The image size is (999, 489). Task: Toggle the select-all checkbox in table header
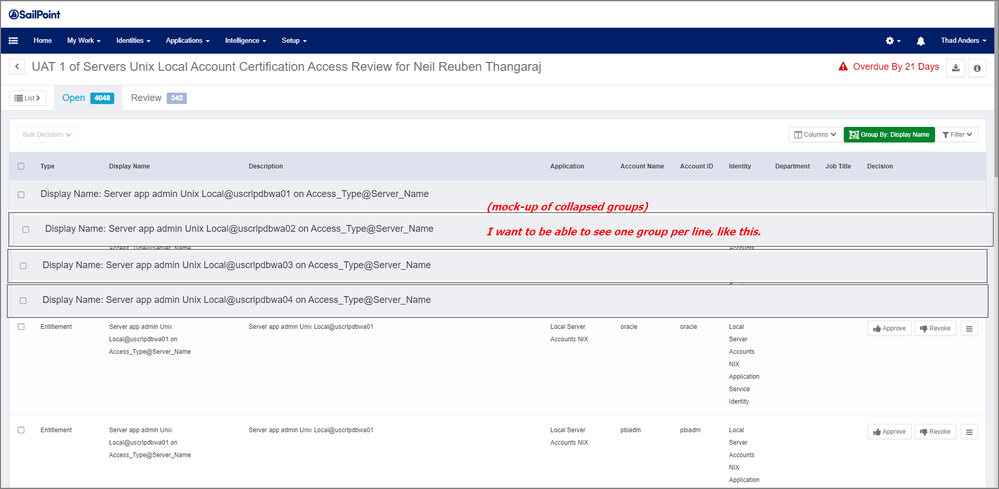click(21, 166)
